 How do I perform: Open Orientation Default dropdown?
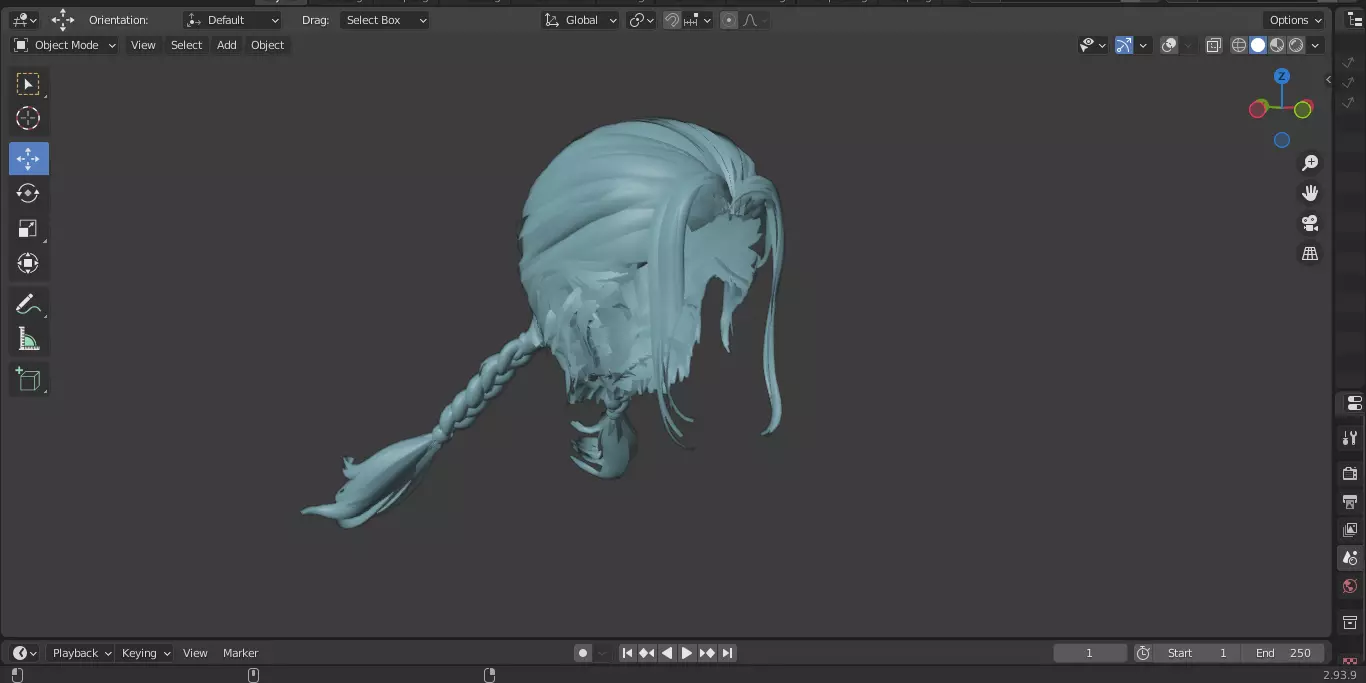pos(232,20)
